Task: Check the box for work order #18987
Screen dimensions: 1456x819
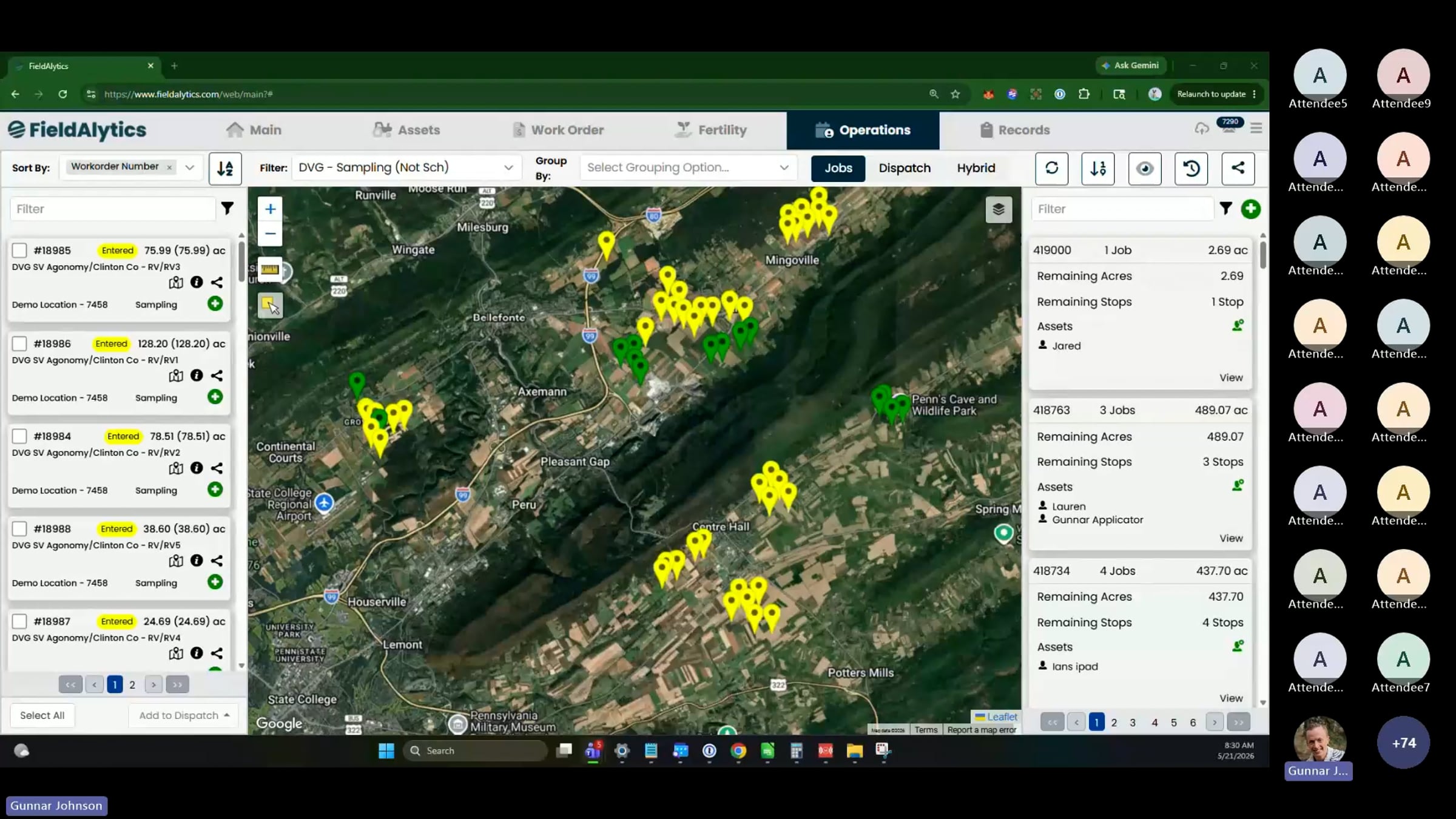Action: (x=19, y=621)
